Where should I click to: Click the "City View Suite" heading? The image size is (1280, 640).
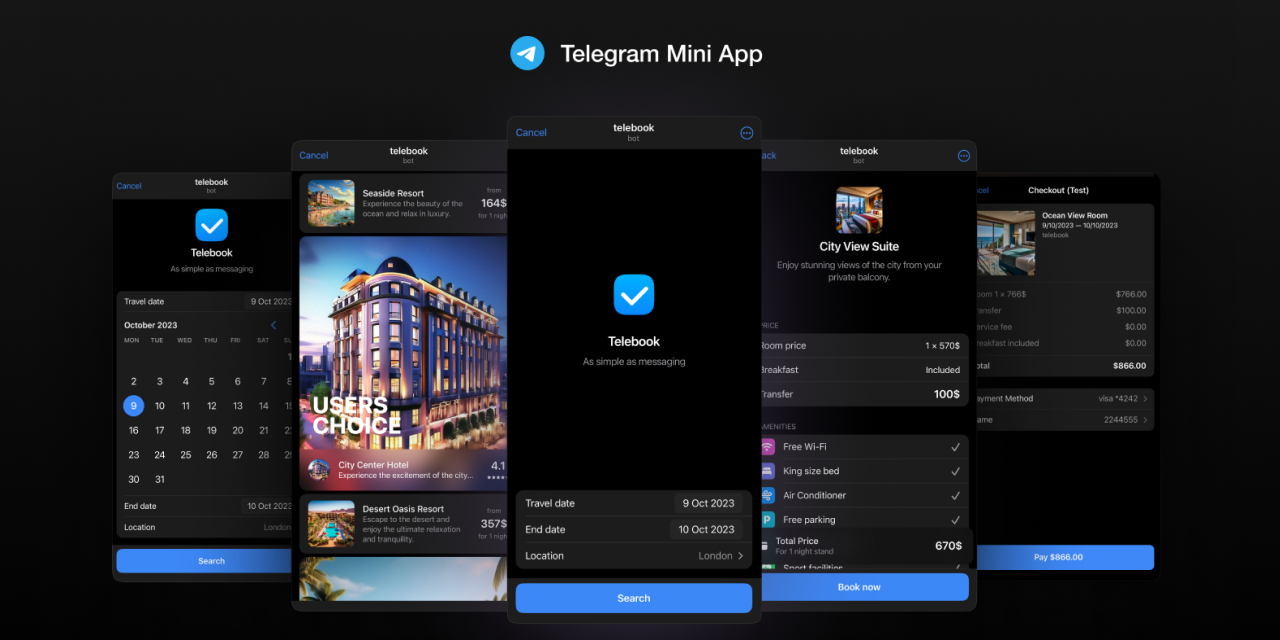tap(859, 247)
